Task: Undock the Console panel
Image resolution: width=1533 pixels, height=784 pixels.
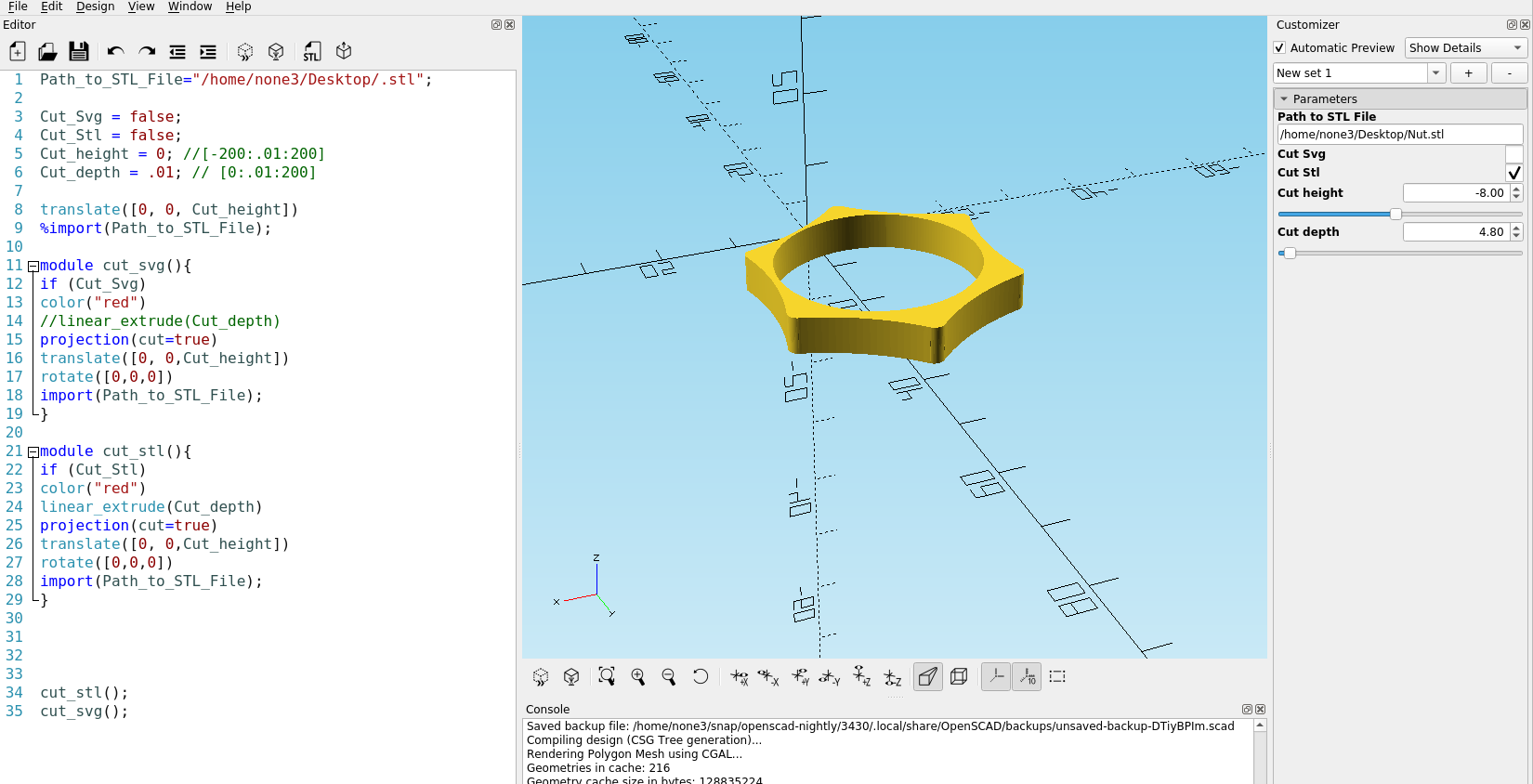Action: [x=1247, y=709]
